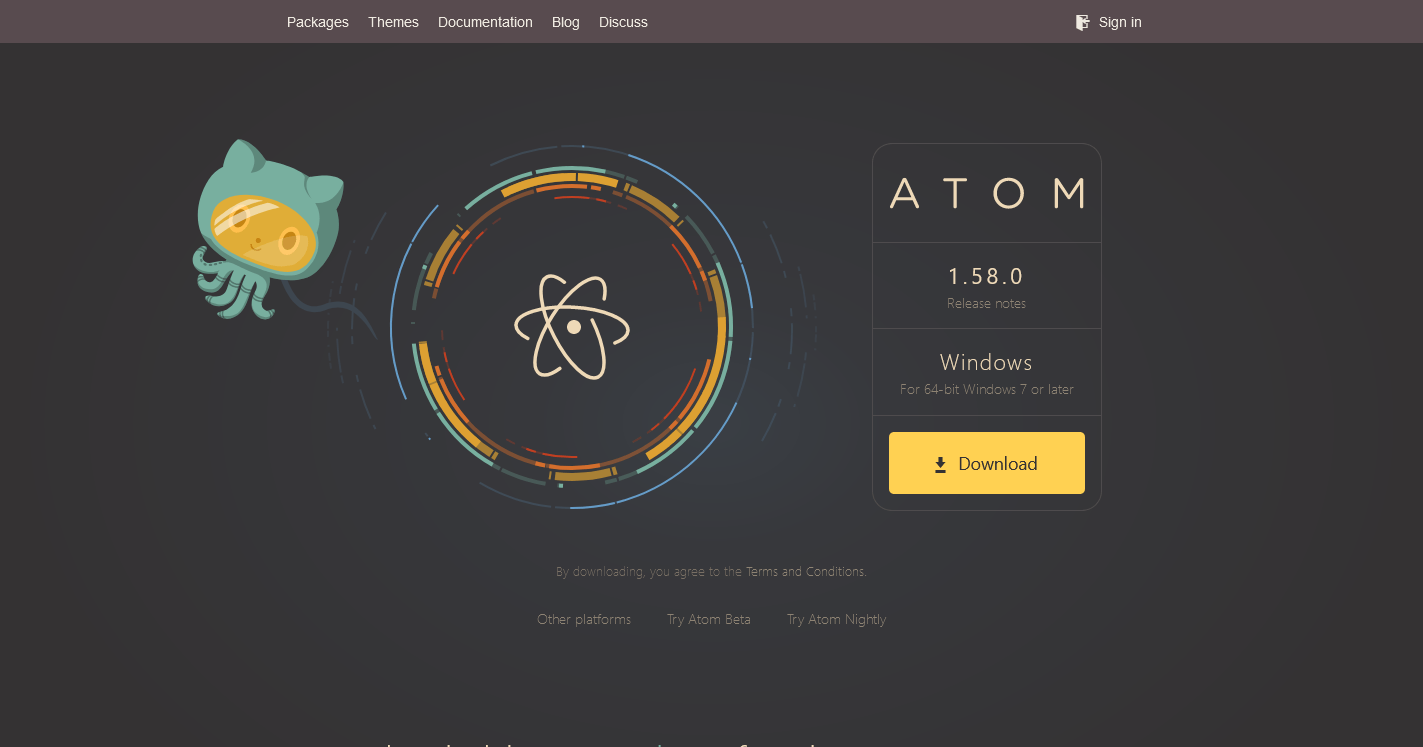This screenshot has height=747, width=1423.
Task: Open the Blog page
Action: [565, 21]
